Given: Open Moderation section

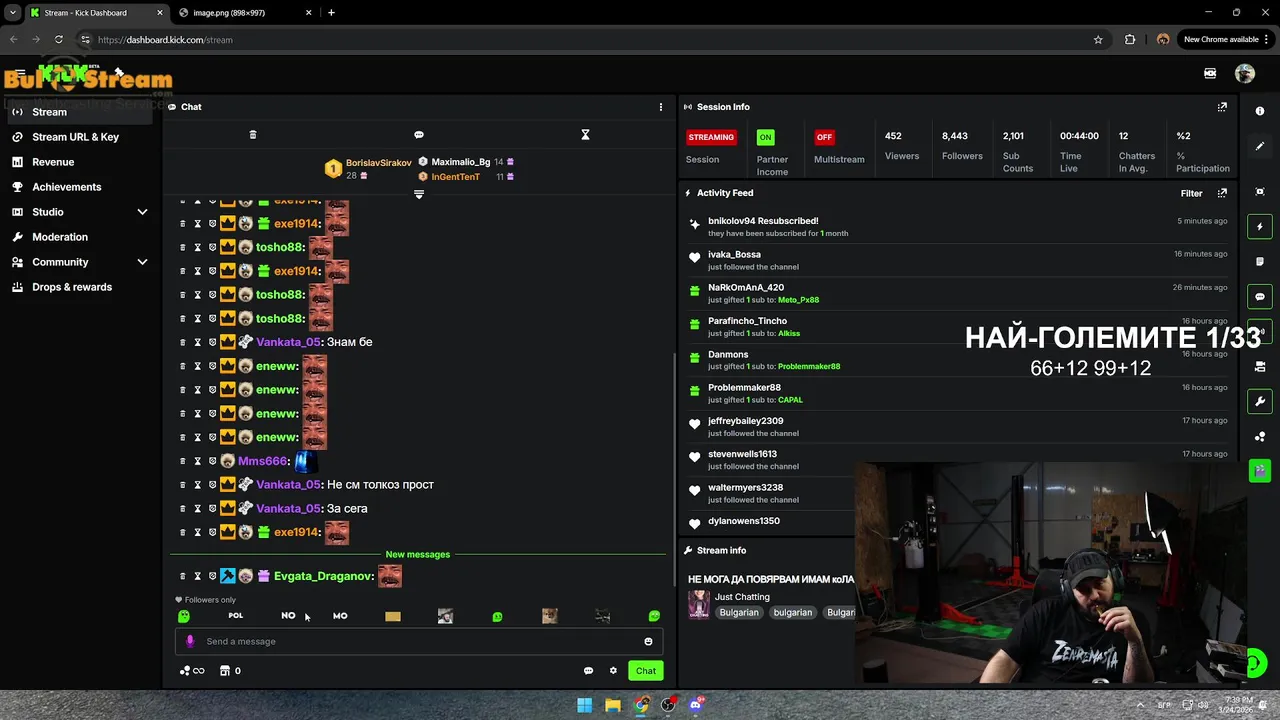Looking at the screenshot, I should click(x=78, y=237).
